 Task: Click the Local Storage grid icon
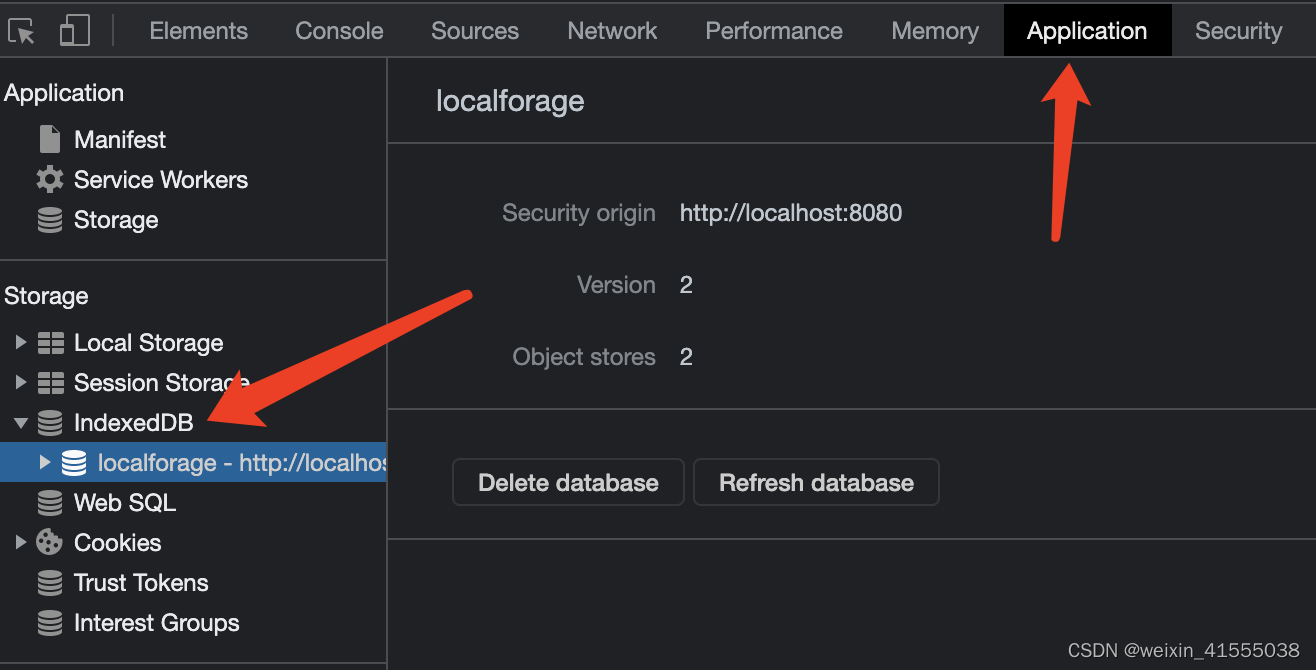(52, 342)
